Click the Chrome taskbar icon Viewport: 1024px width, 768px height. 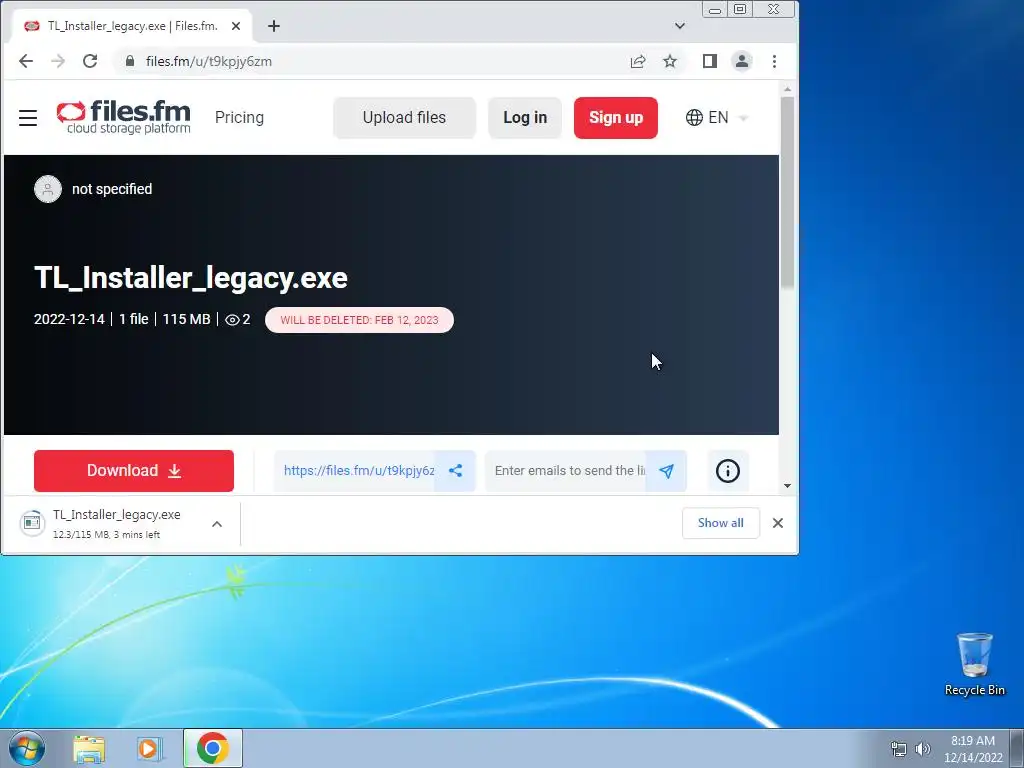pyautogui.click(x=212, y=748)
